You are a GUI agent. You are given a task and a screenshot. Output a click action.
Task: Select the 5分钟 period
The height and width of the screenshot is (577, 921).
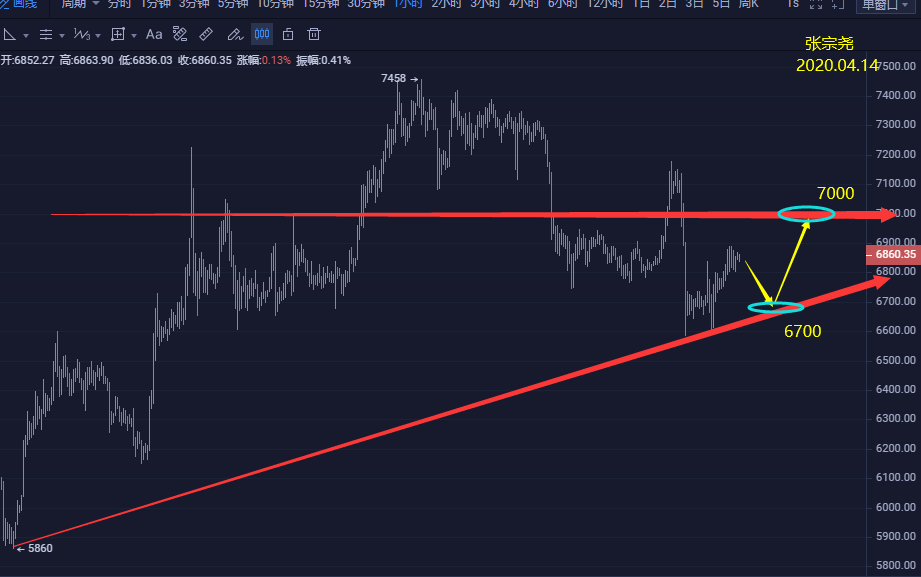coord(233,4)
